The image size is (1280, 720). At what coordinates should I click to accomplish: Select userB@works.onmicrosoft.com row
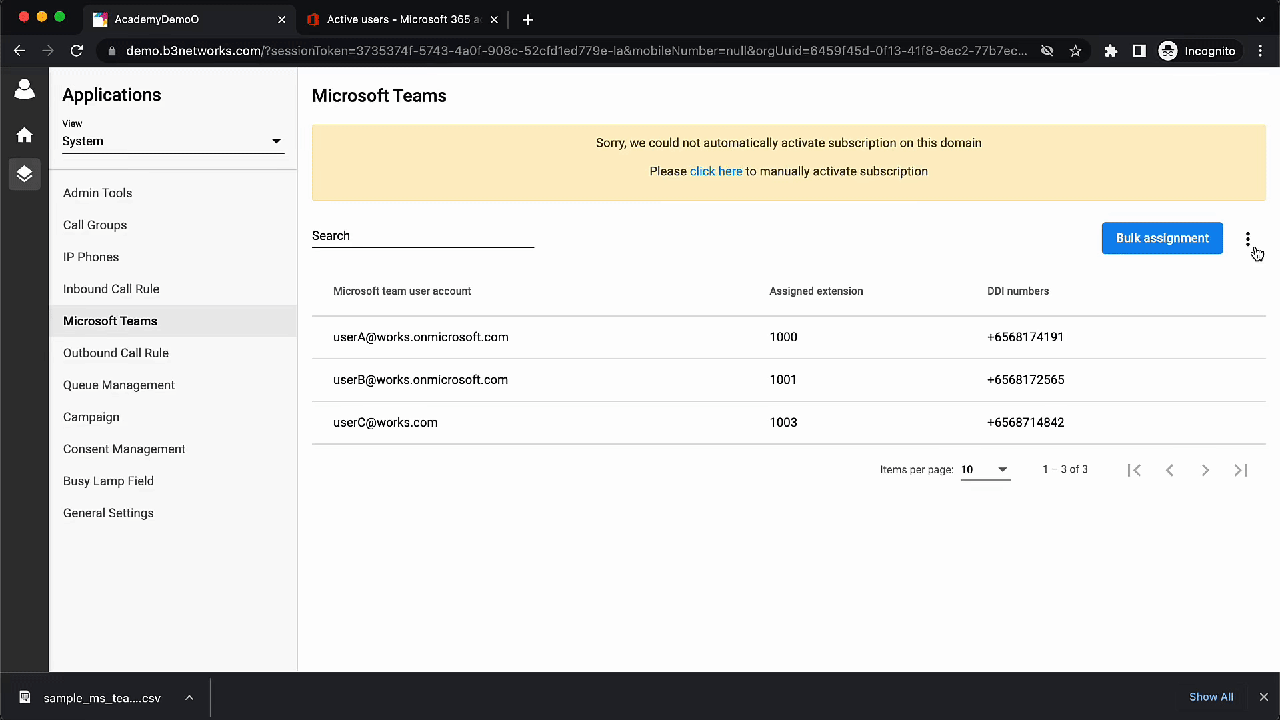coord(789,380)
